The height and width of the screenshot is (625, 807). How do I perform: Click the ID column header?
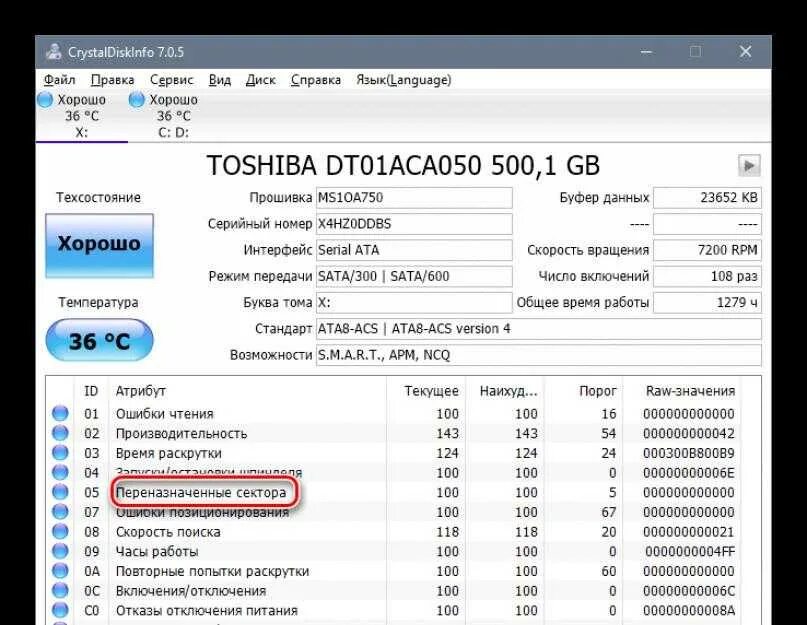click(91, 391)
